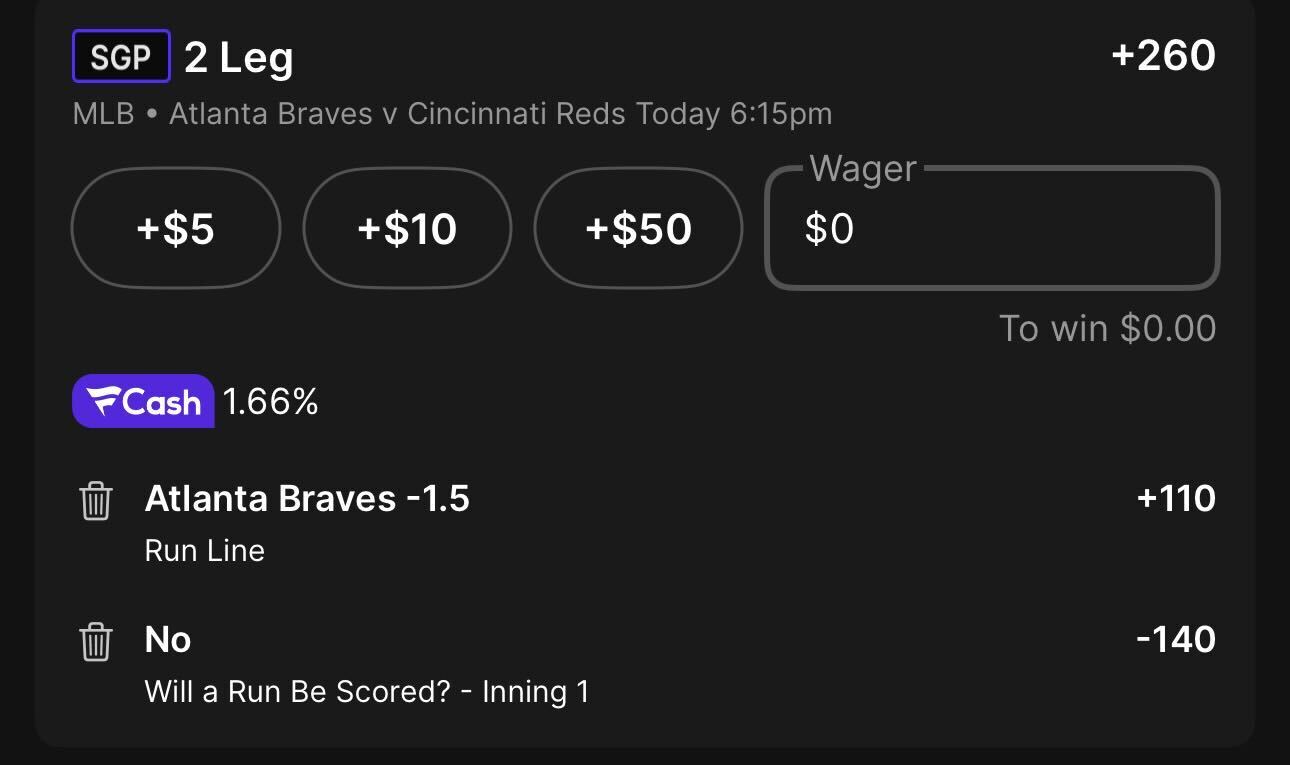Select the '2 Leg' parlay title
The width and height of the screenshot is (1290, 765).
pyautogui.click(x=239, y=58)
